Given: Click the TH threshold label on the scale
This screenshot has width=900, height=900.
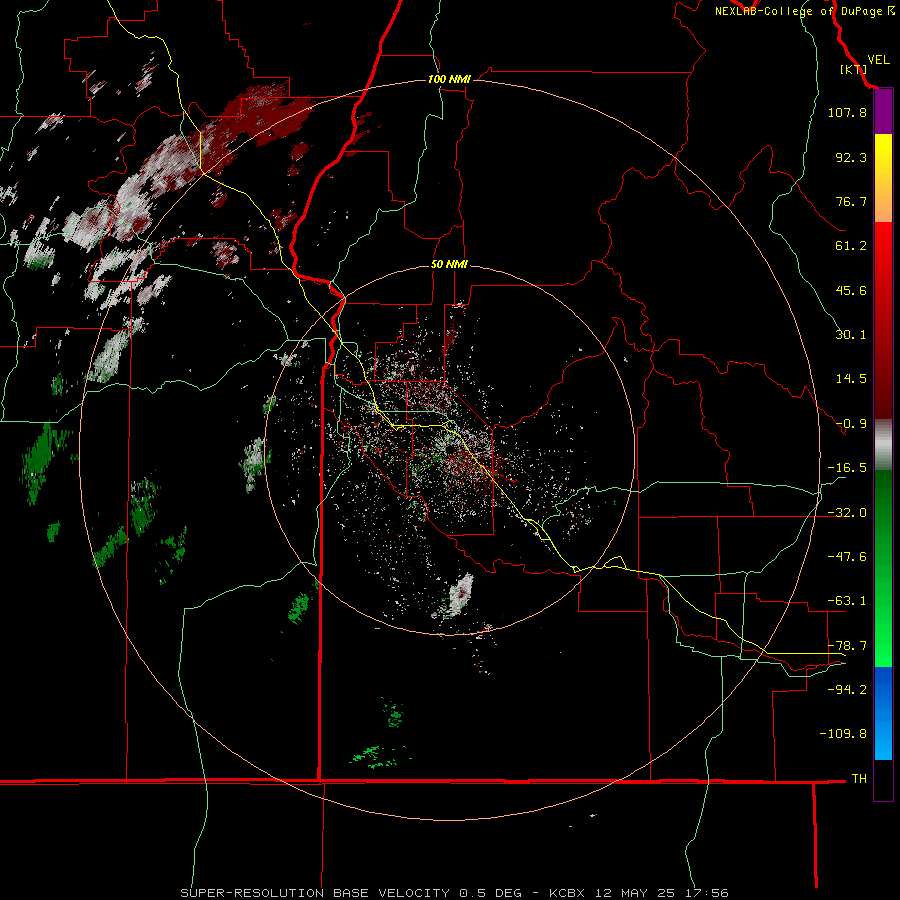Looking at the screenshot, I should (859, 778).
